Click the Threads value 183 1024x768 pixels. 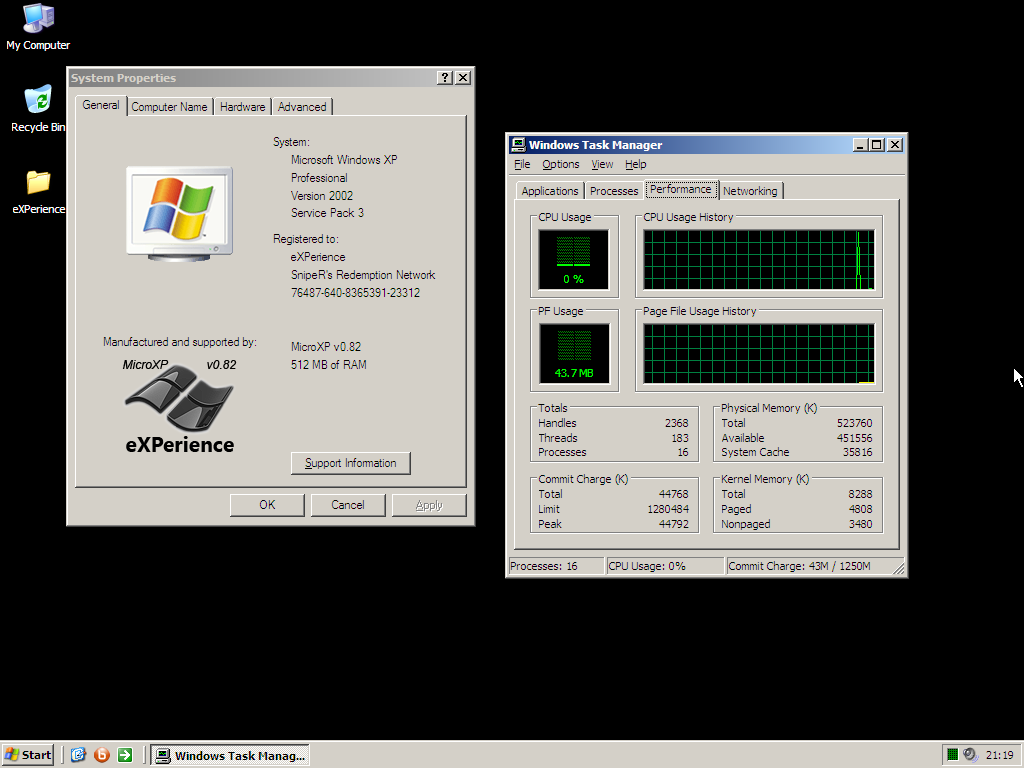[x=680, y=438]
